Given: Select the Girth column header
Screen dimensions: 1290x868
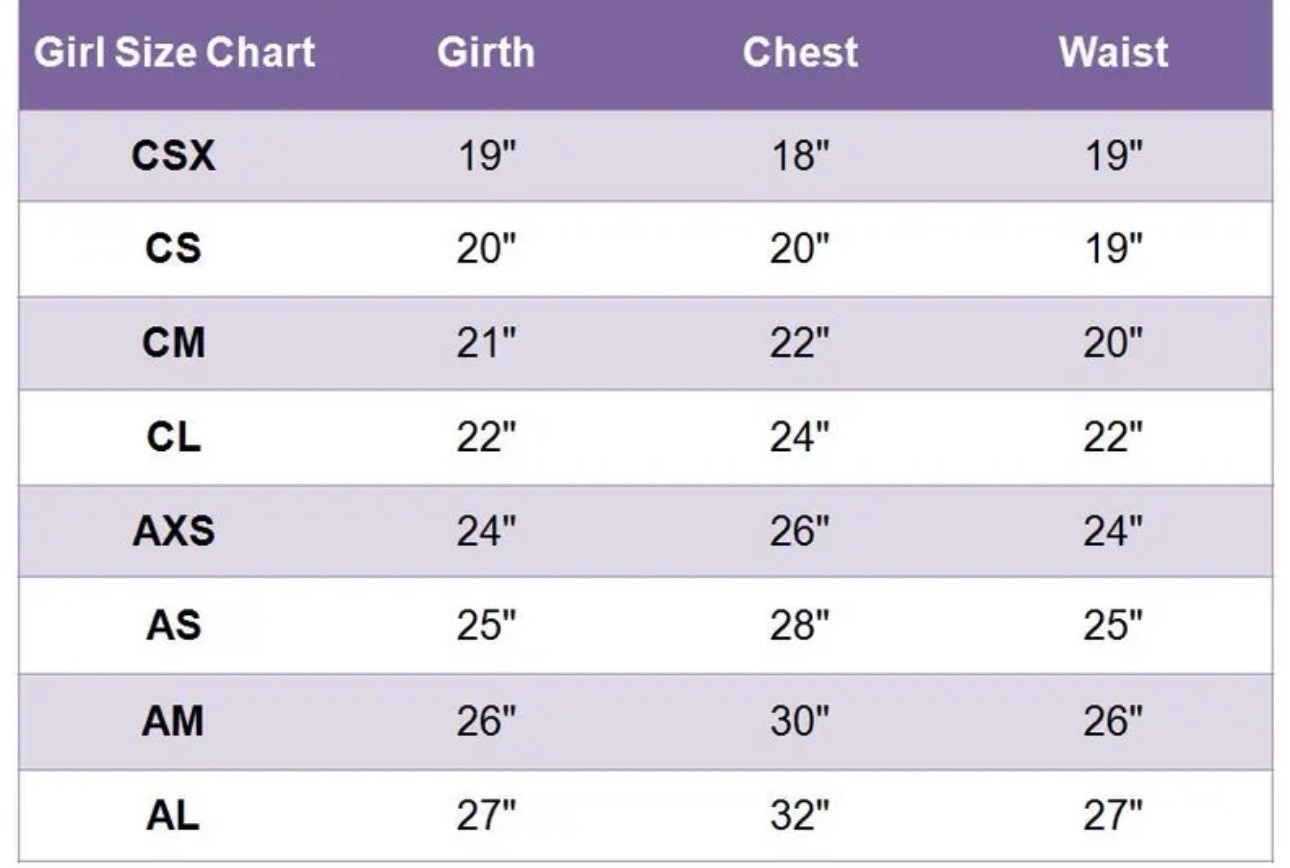Looking at the screenshot, I should coord(486,53).
